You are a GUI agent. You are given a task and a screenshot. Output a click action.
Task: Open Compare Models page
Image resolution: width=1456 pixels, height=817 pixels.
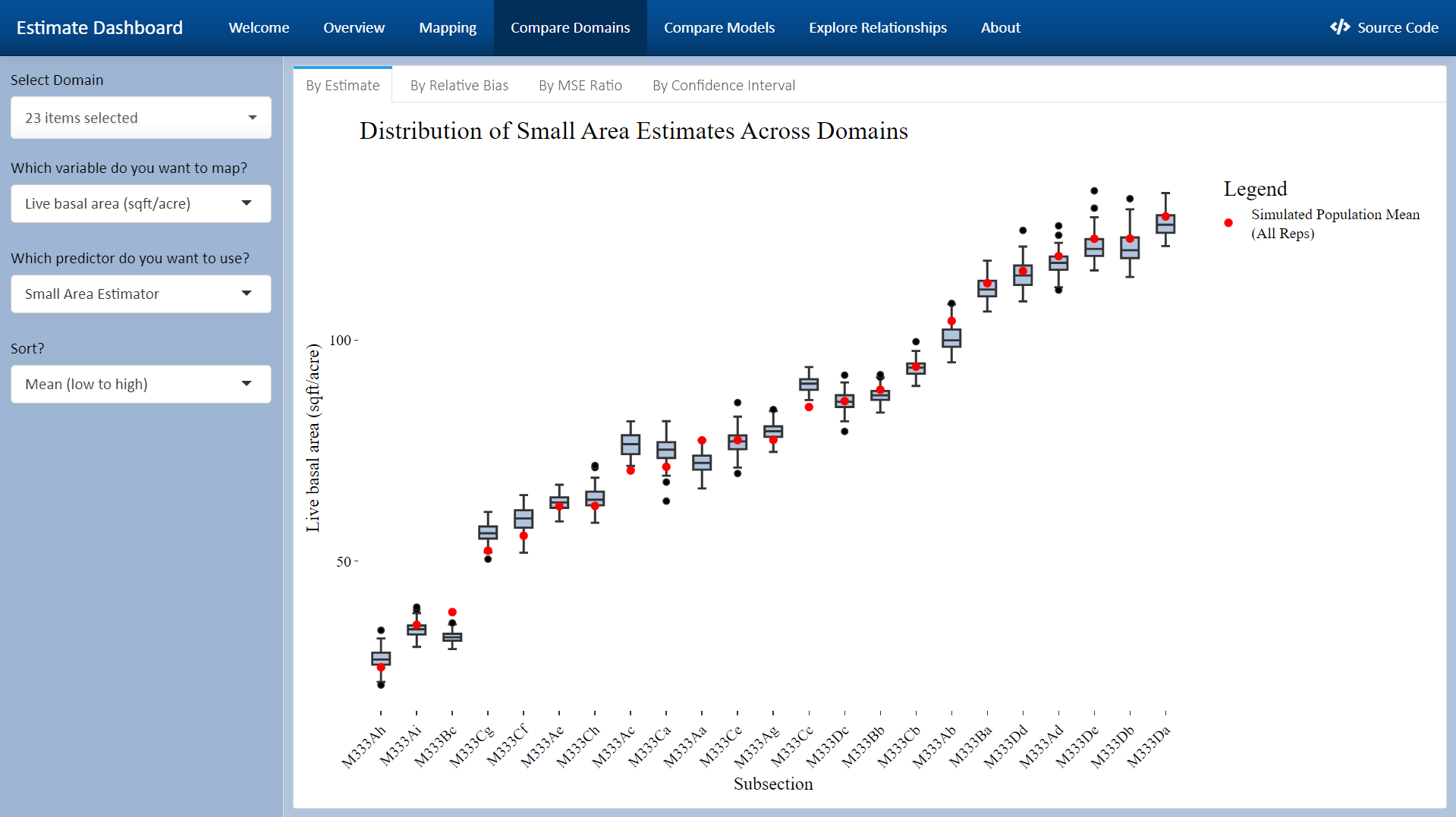pos(719,27)
